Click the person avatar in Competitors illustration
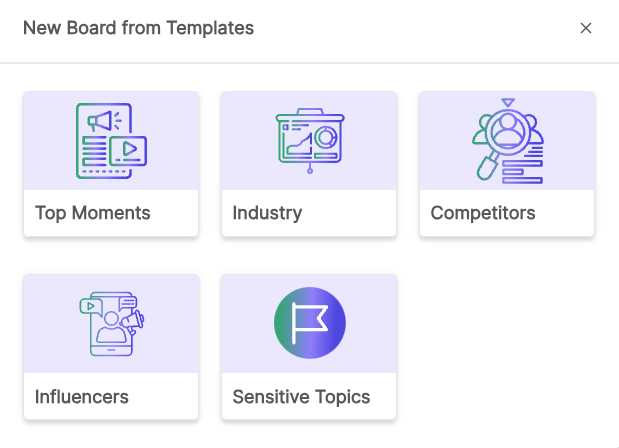 point(507,129)
